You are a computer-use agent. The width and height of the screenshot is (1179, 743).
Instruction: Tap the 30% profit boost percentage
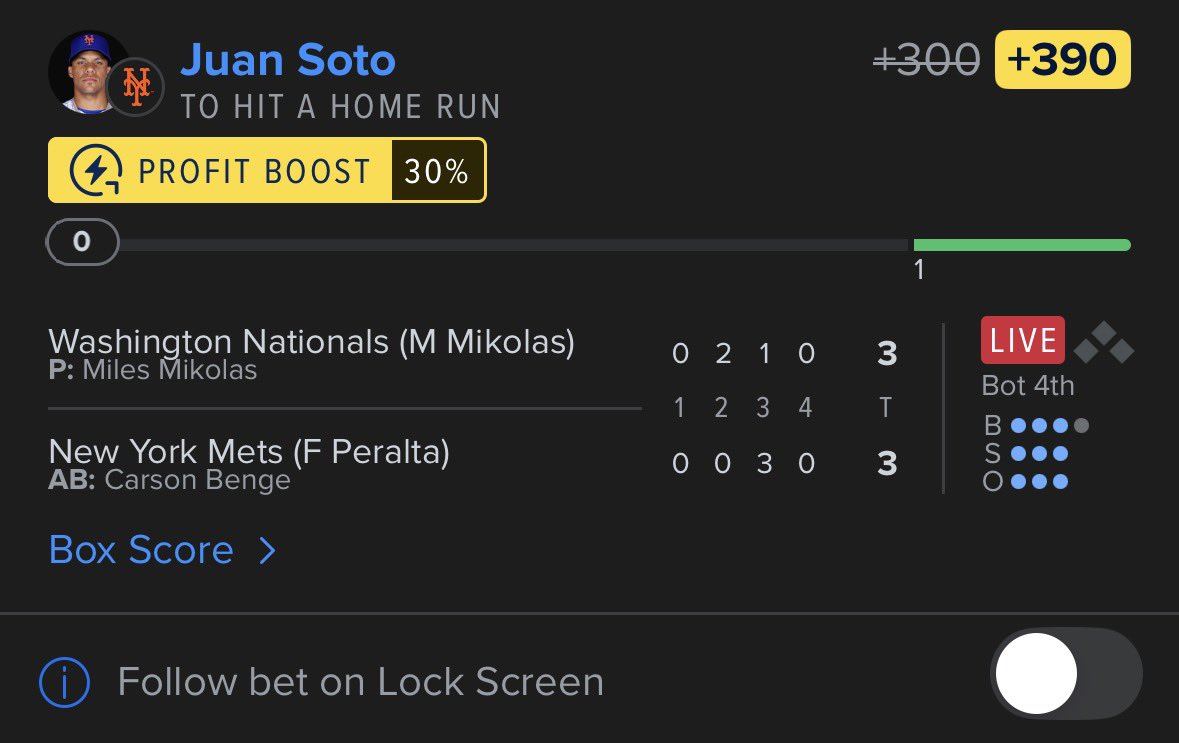click(437, 171)
